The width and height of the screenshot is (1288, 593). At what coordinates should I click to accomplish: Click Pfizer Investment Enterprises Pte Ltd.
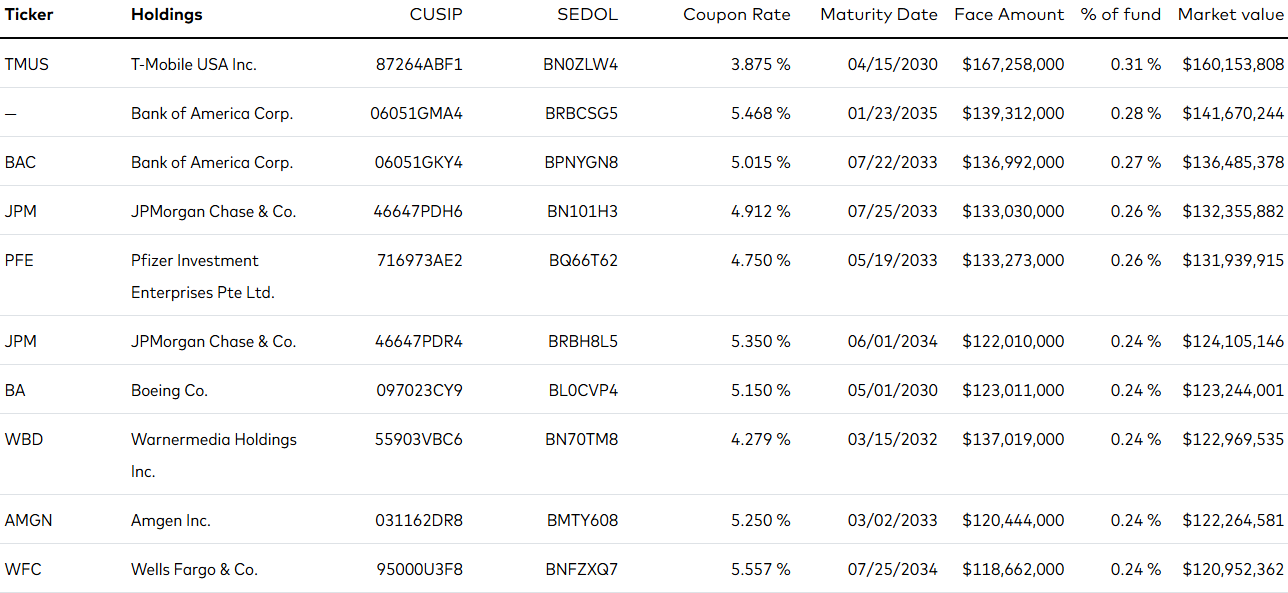pyautogui.click(x=203, y=276)
